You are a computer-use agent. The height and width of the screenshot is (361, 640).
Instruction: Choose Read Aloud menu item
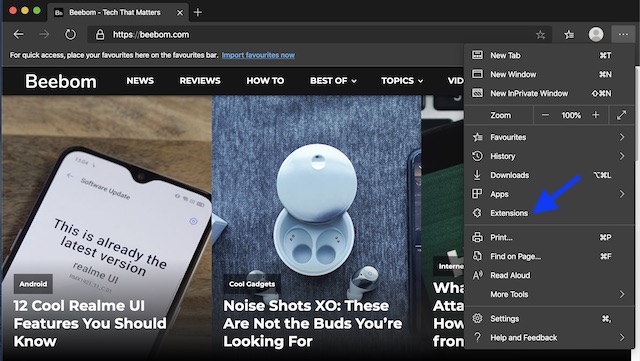[549, 275]
